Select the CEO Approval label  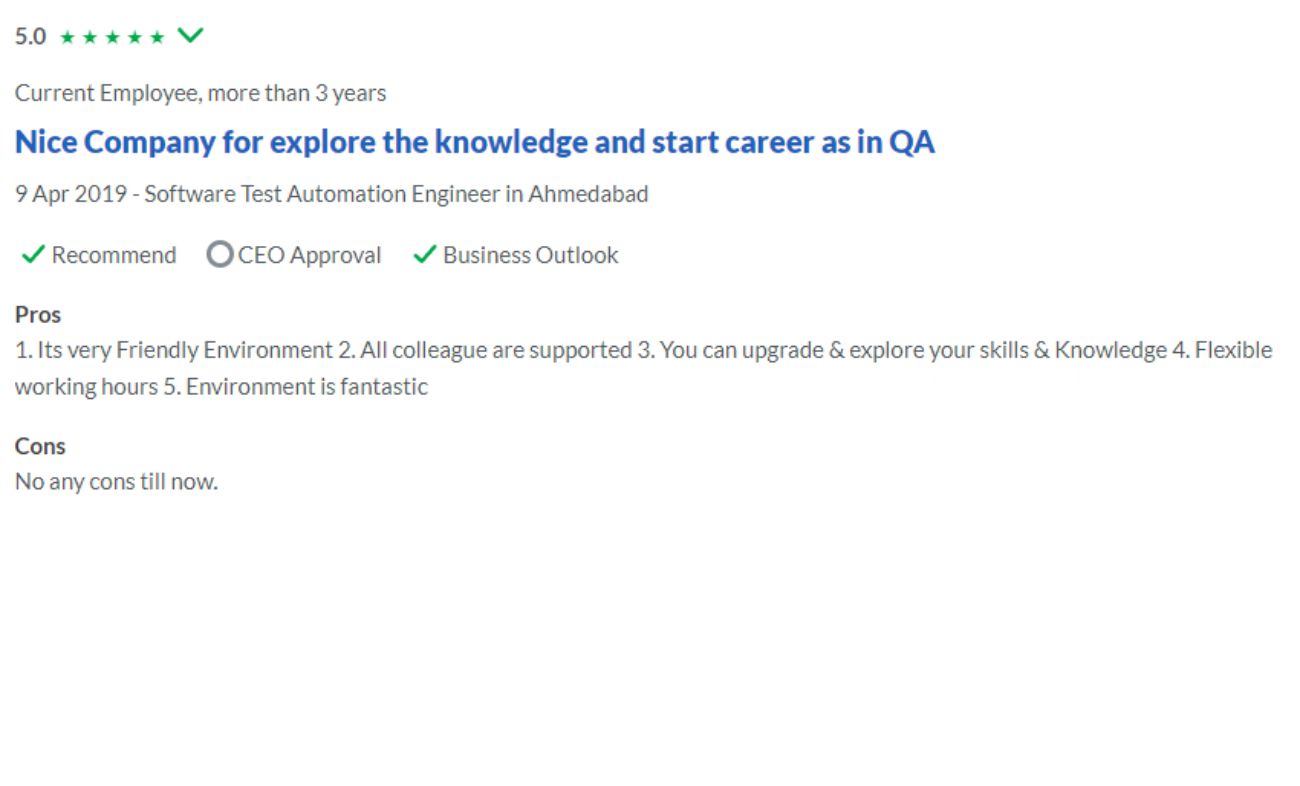click(x=310, y=256)
